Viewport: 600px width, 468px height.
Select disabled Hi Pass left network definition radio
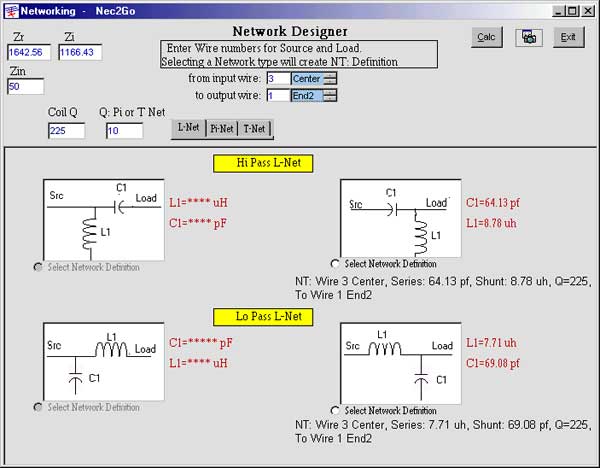[x=38, y=267]
